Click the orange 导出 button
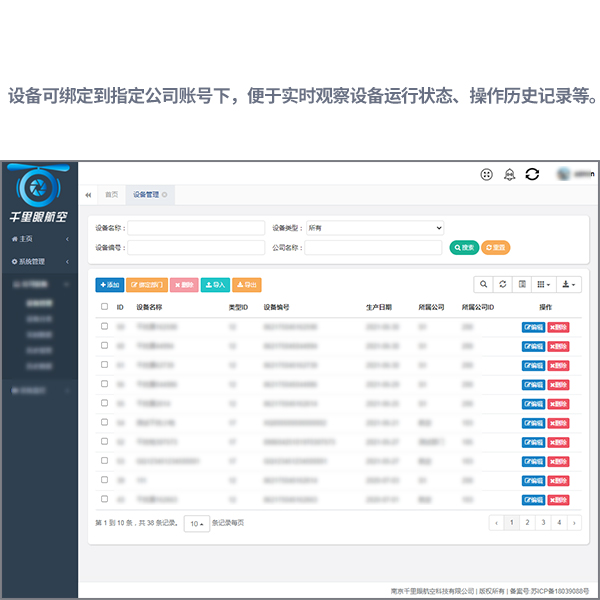Viewport: 600px width, 600px height. pos(247,285)
